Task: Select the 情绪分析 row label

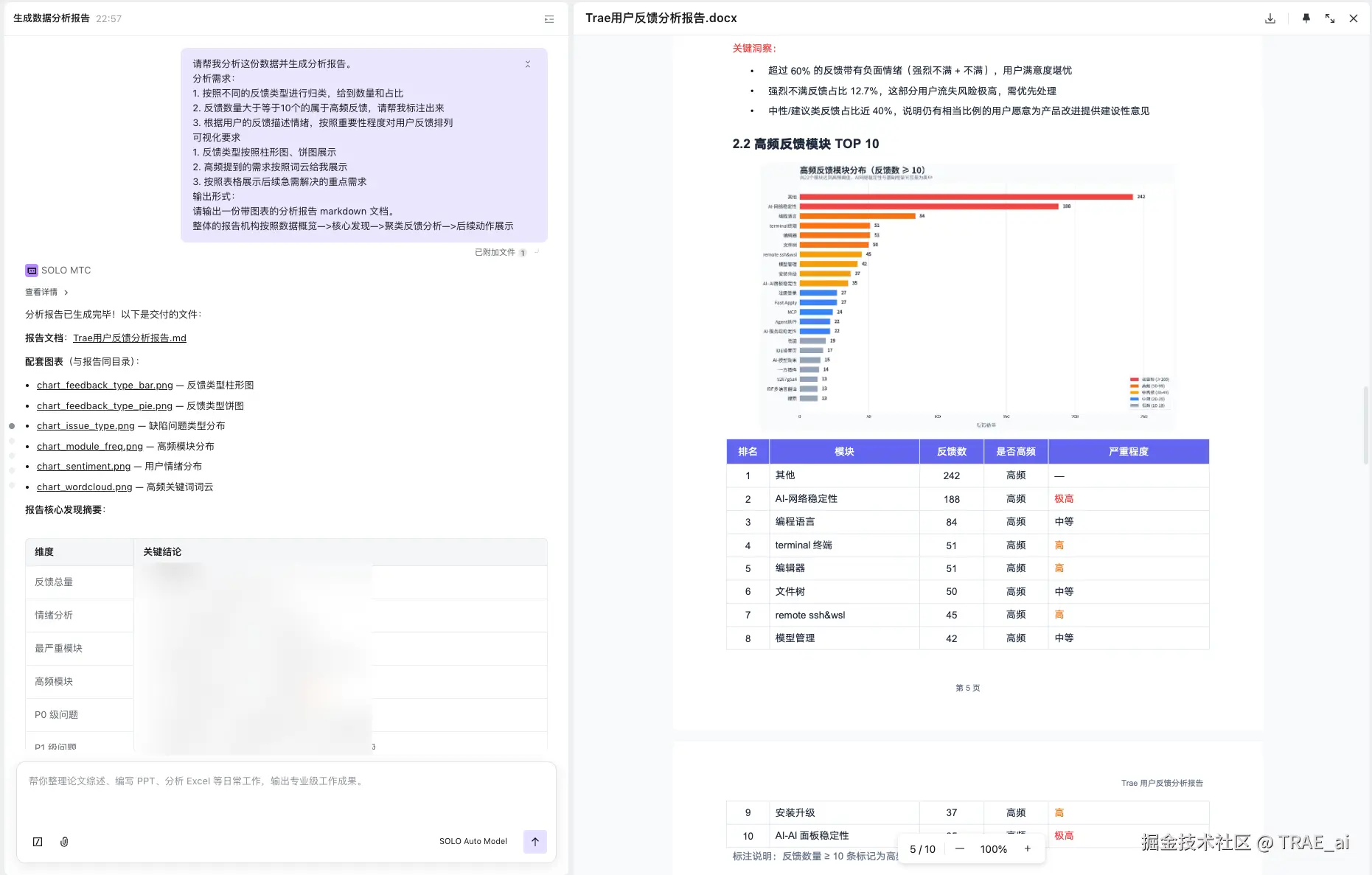Action: tap(54, 616)
